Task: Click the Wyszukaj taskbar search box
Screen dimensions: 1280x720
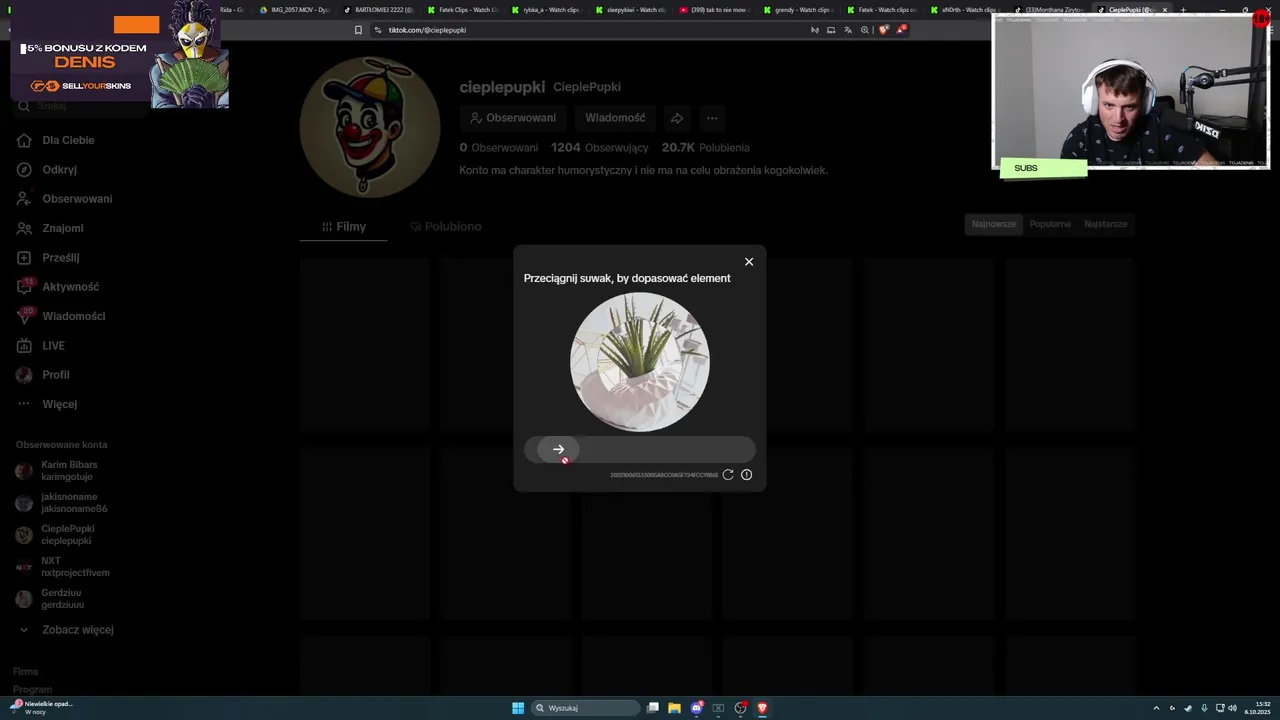Action: click(x=585, y=708)
